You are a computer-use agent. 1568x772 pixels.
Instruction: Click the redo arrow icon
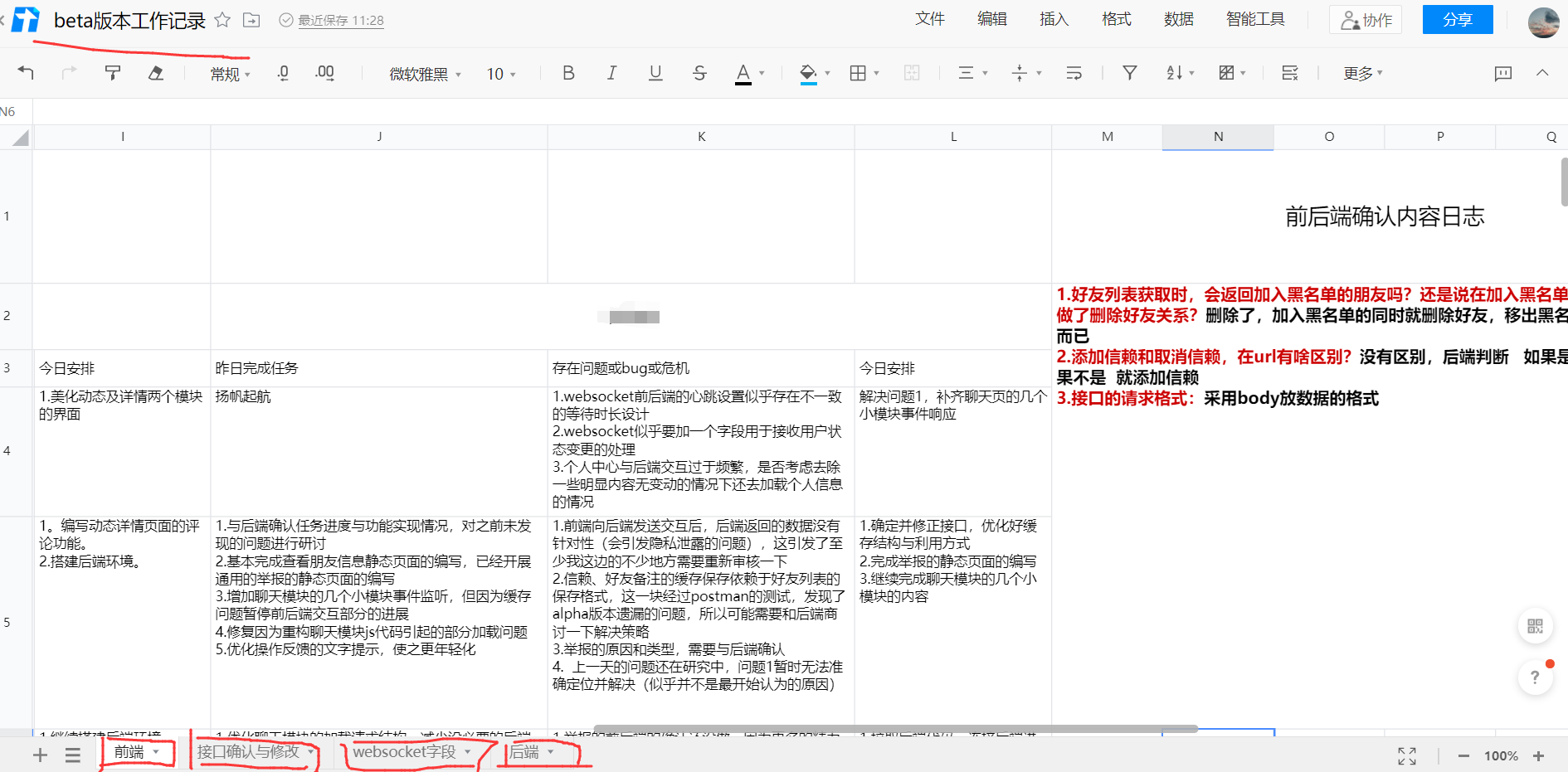[x=69, y=73]
